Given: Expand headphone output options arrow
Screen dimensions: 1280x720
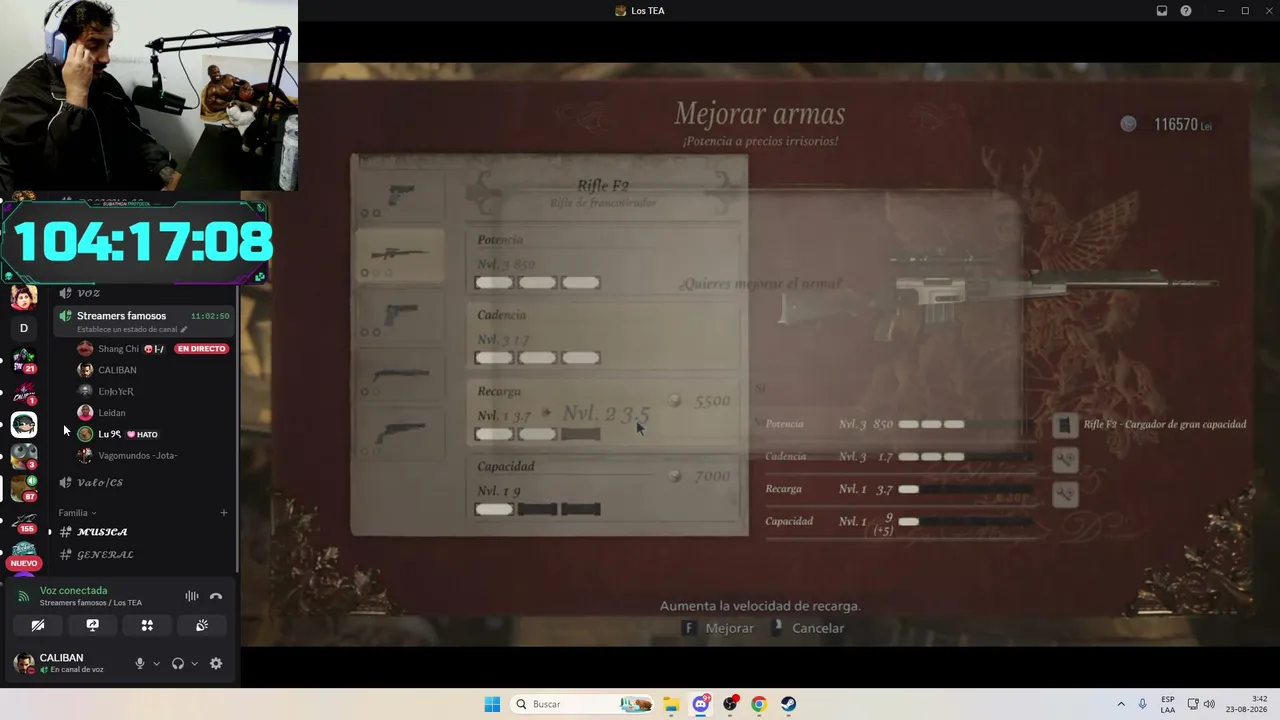Looking at the screenshot, I should pyautogui.click(x=194, y=663).
